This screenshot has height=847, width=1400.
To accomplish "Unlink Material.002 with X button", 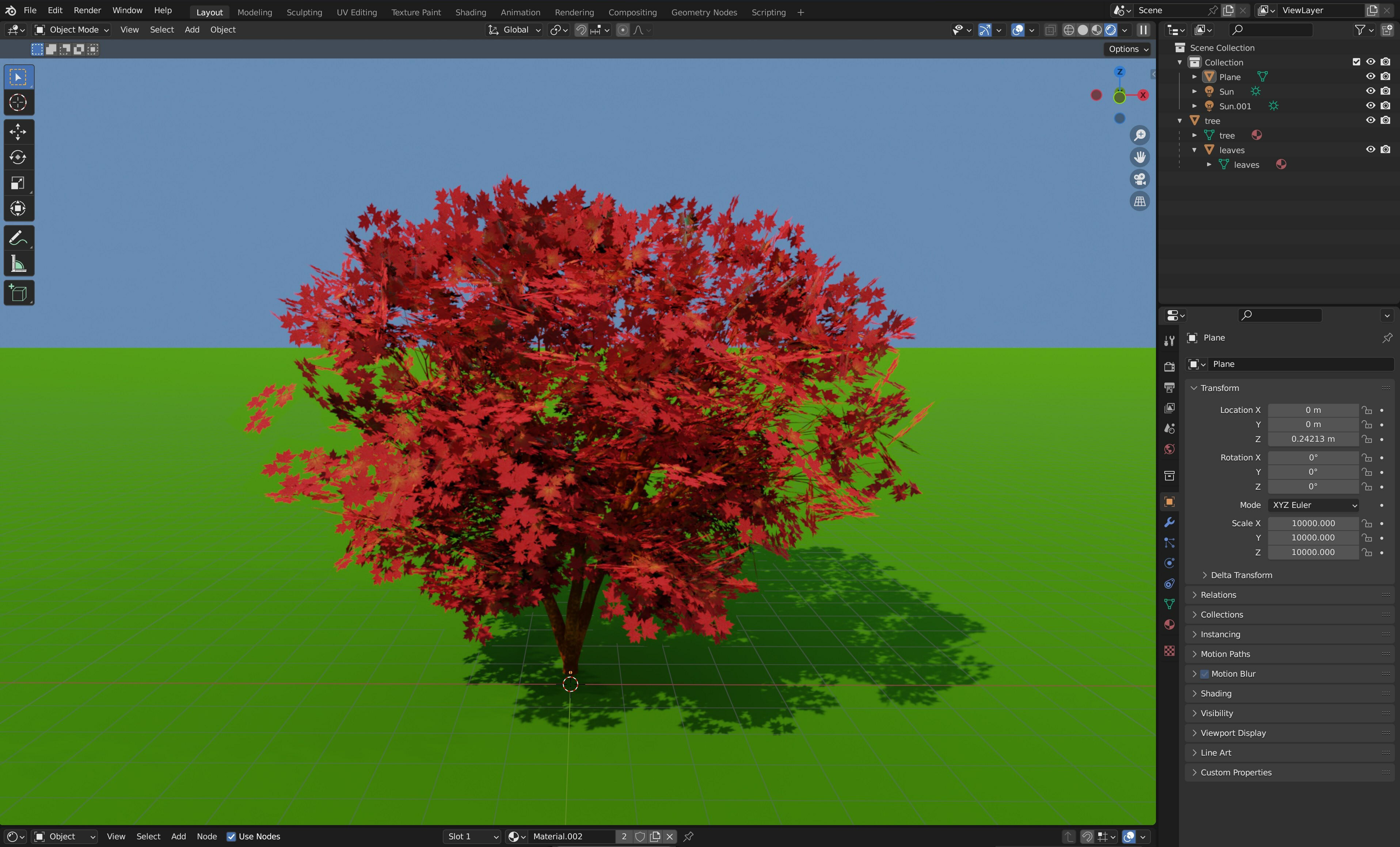I will click(669, 836).
